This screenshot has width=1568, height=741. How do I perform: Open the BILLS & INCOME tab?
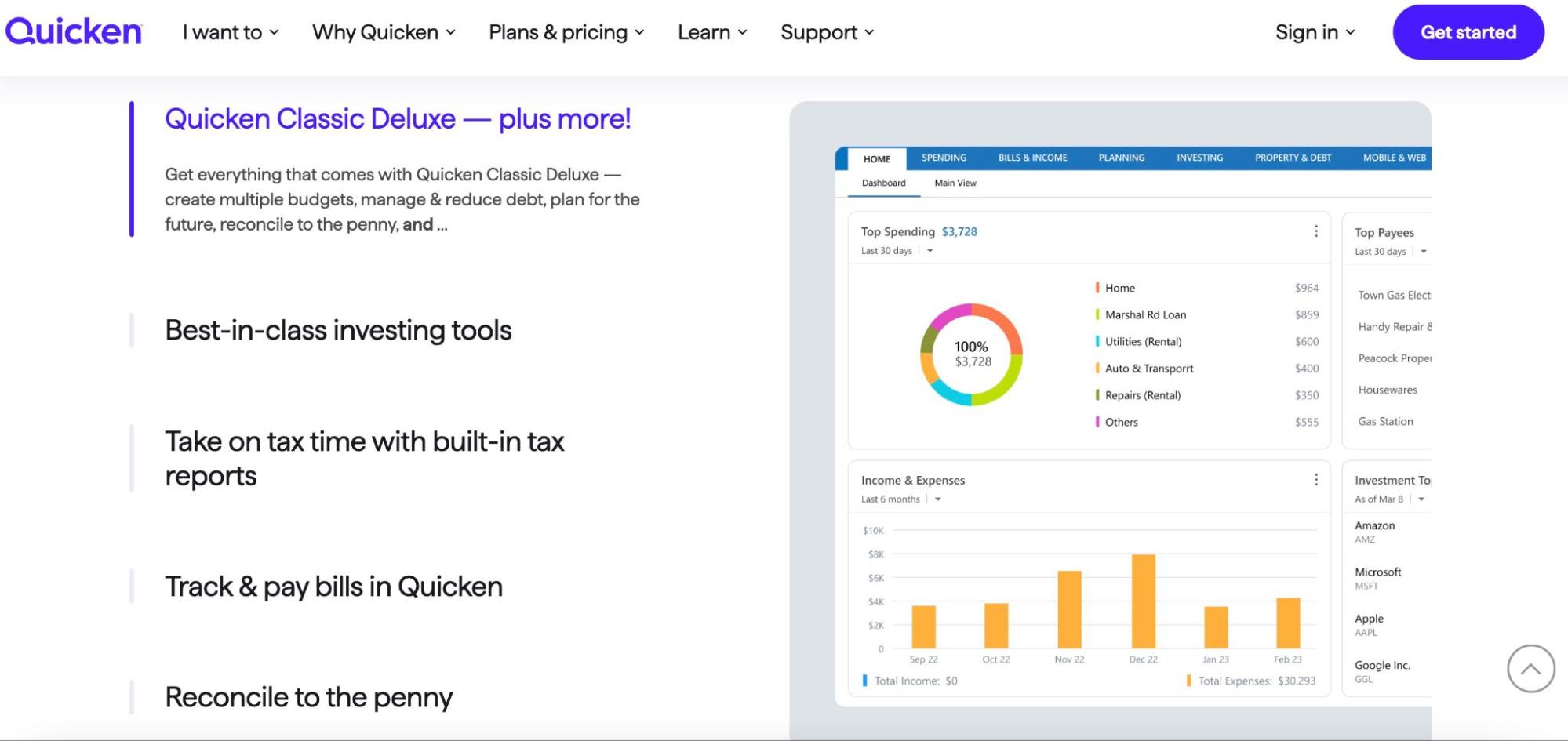coord(1032,158)
